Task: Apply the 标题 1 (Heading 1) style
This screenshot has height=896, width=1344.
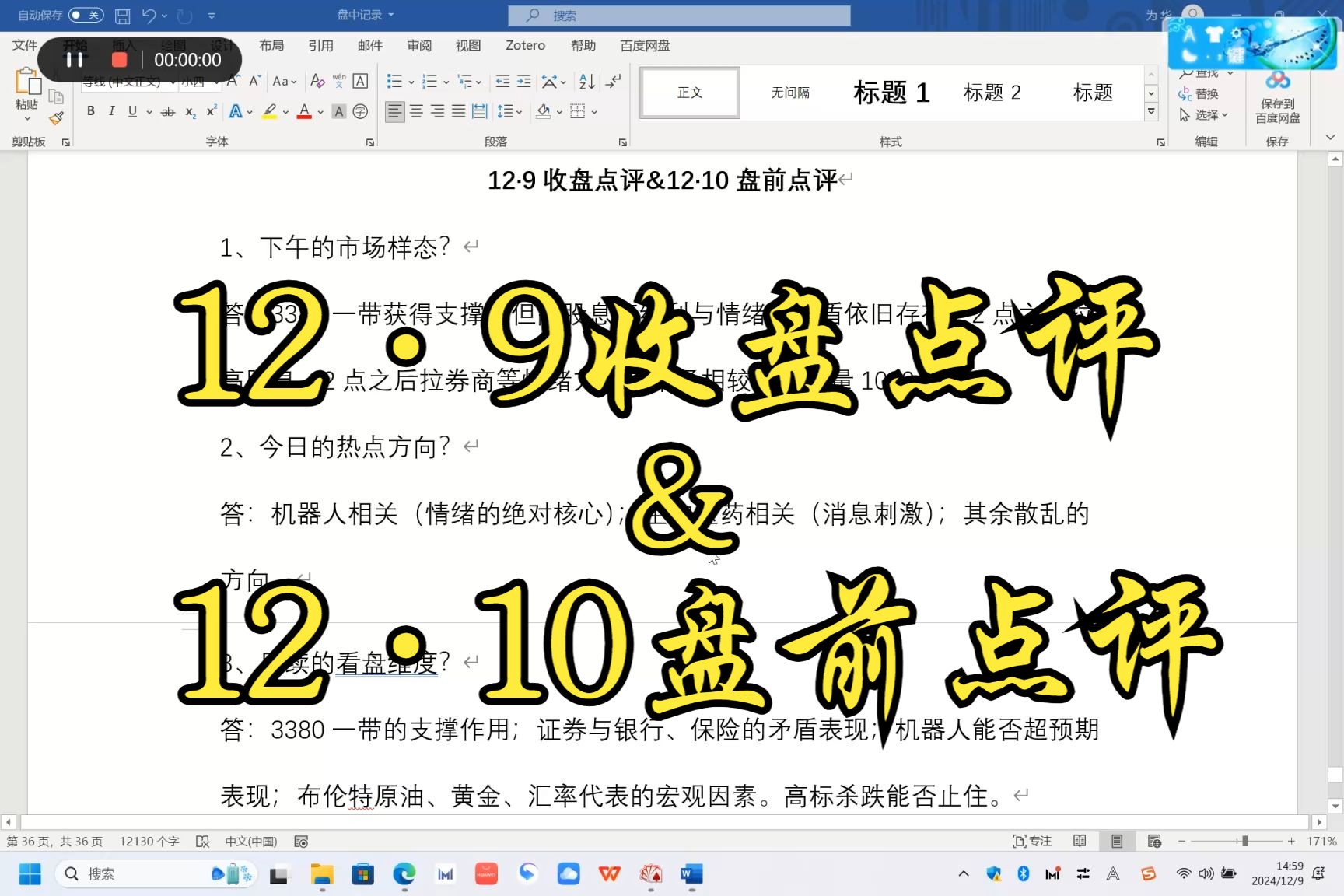Action: [891, 93]
